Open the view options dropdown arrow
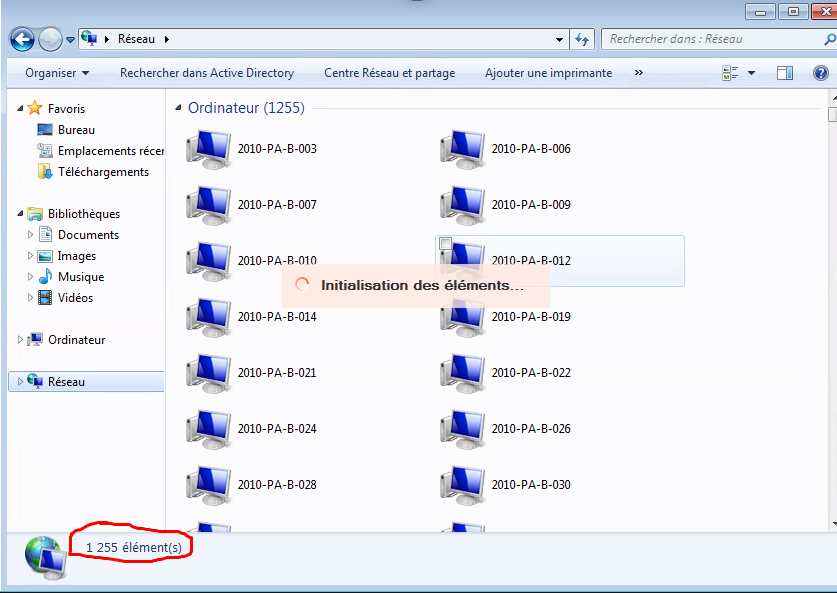837x593 pixels. pyautogui.click(x=751, y=73)
